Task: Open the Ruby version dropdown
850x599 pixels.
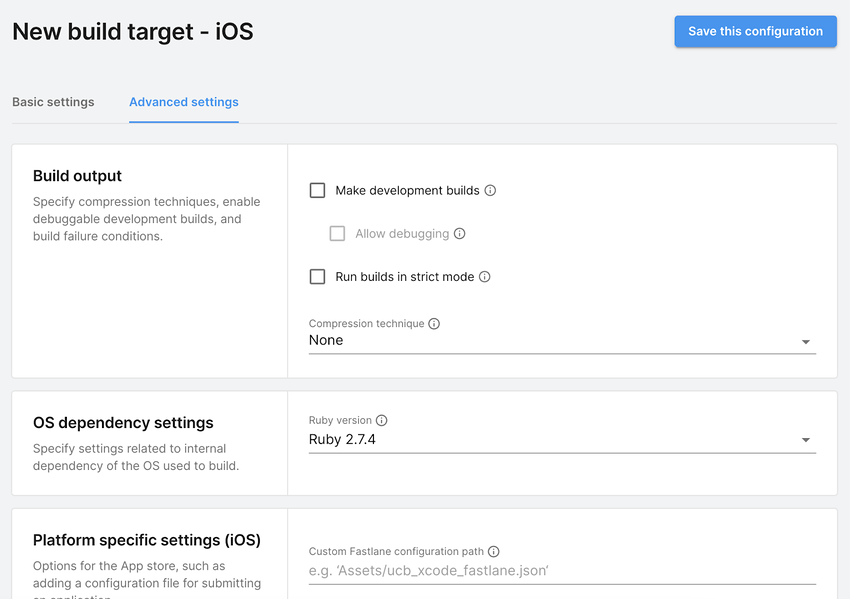Action: click(560, 440)
